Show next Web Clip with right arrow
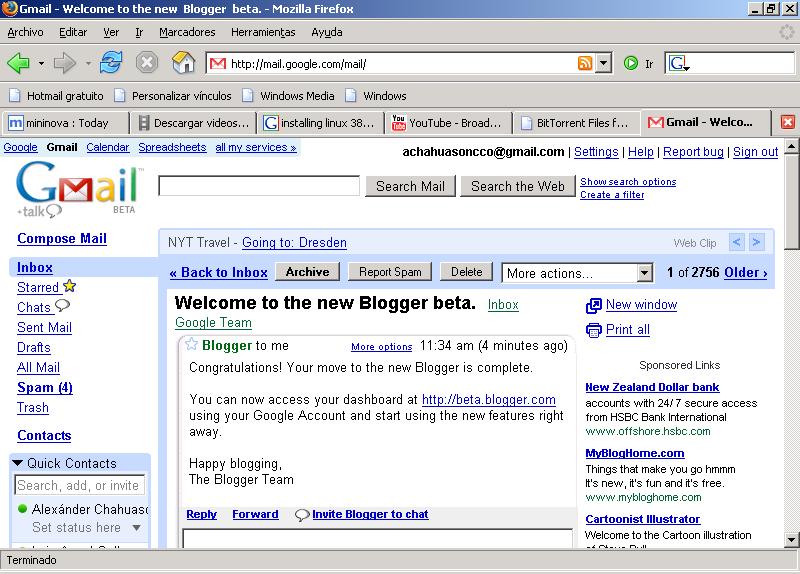The height and width of the screenshot is (574, 800). point(757,242)
